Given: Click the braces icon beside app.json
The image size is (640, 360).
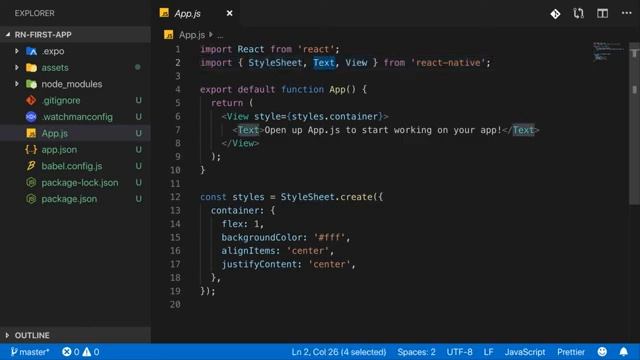Looking at the screenshot, I should tap(31, 149).
